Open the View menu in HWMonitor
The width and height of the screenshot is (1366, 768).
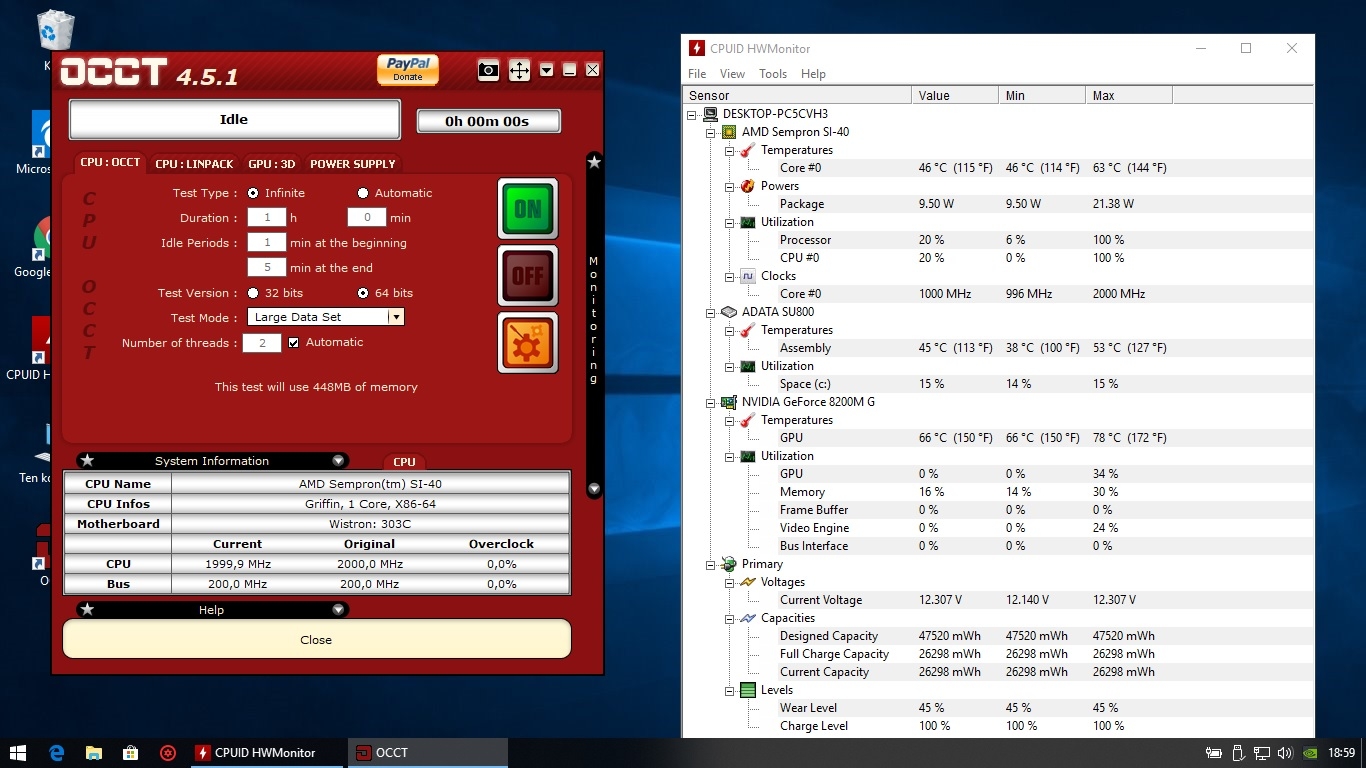pyautogui.click(x=732, y=74)
